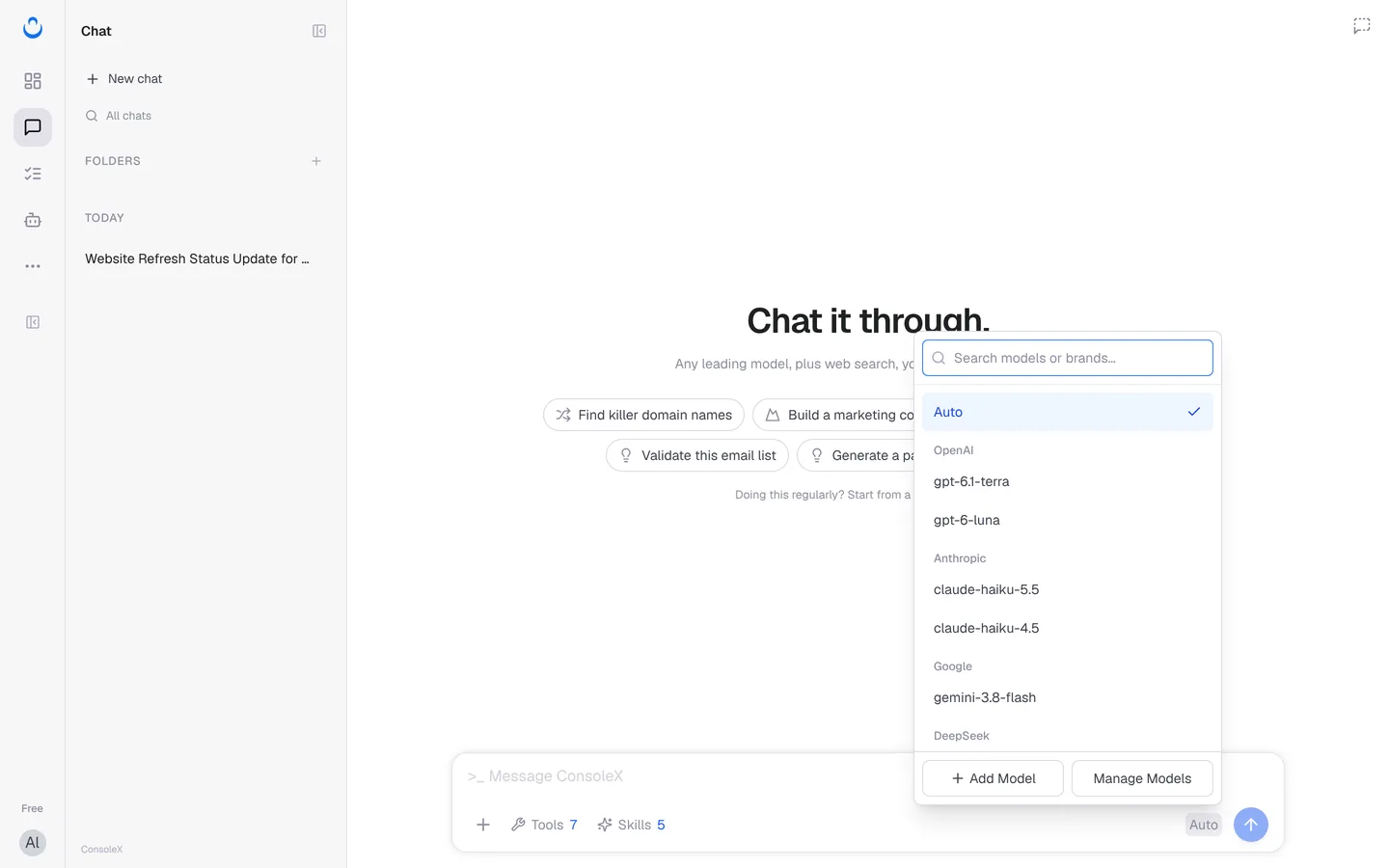This screenshot has height=868, width=1389.
Task: Select gpt-6.1-terra from the model list
Action: point(1068,481)
